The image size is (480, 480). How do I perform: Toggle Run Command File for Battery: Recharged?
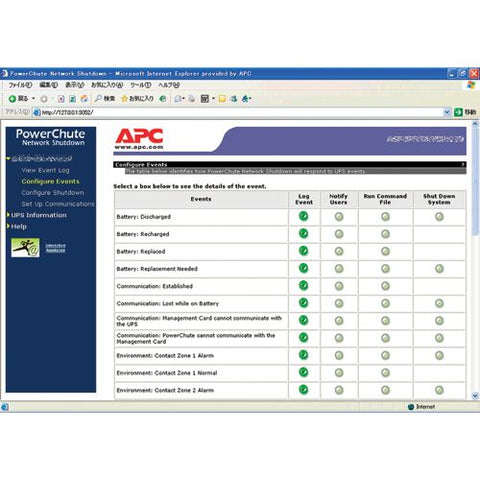tap(385, 234)
